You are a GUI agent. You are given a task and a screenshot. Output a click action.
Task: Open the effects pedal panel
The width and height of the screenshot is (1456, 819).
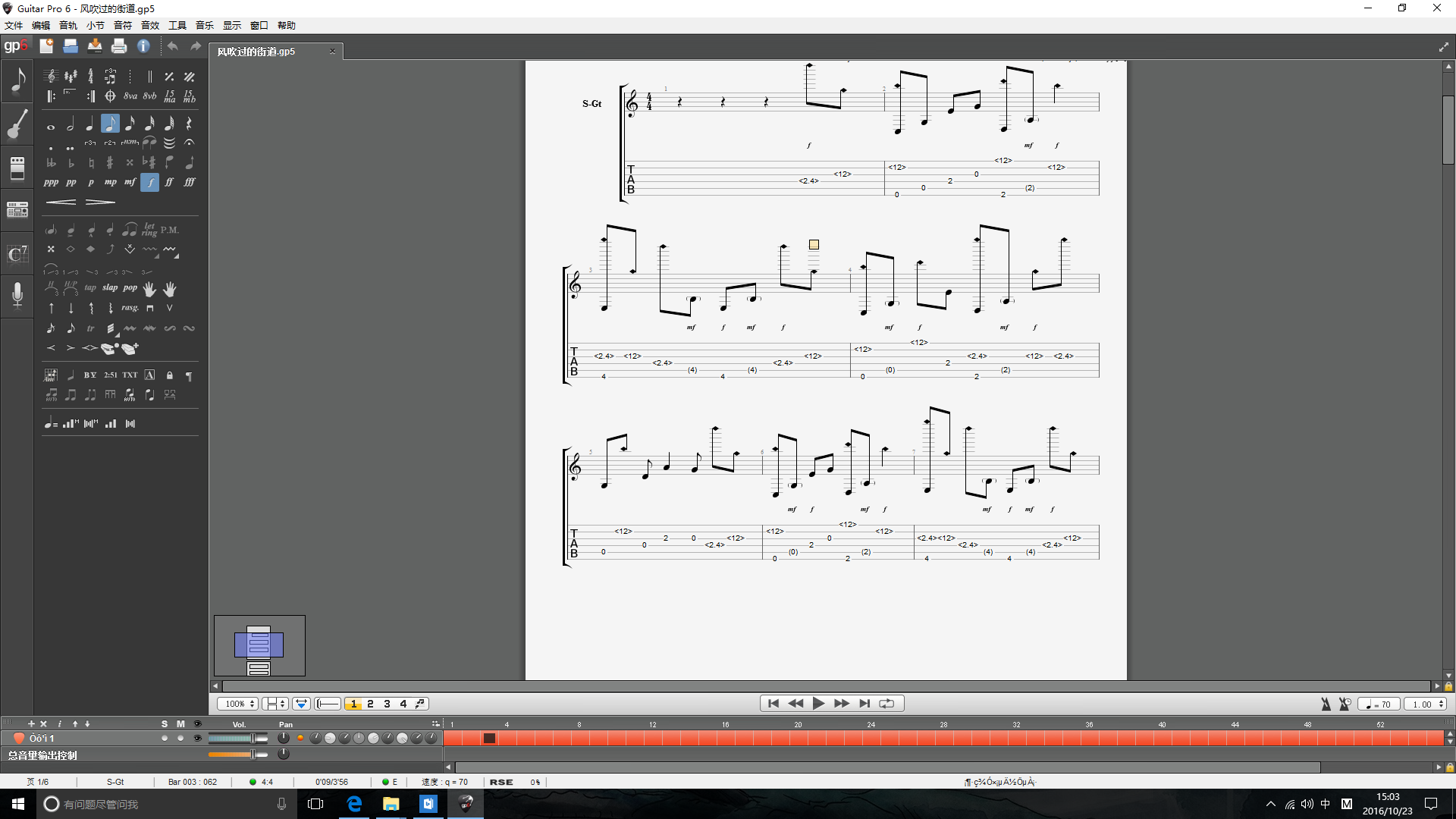click(x=17, y=168)
